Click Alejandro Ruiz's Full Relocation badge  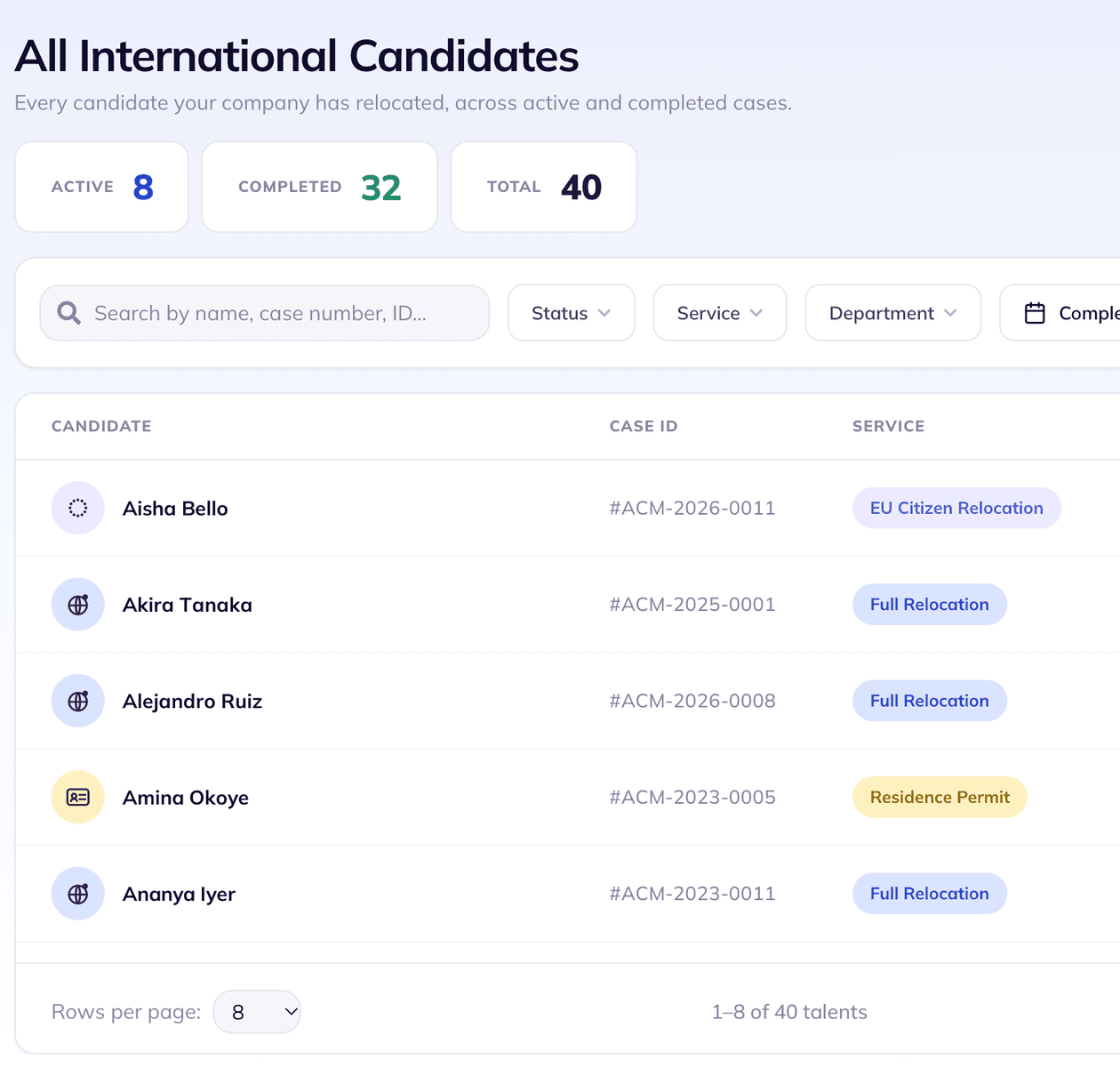tap(930, 701)
